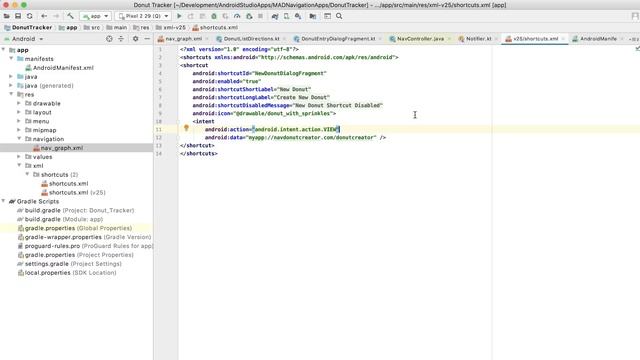
Task: Select shortcuts.xml (v25) in project tree
Action: (73, 192)
